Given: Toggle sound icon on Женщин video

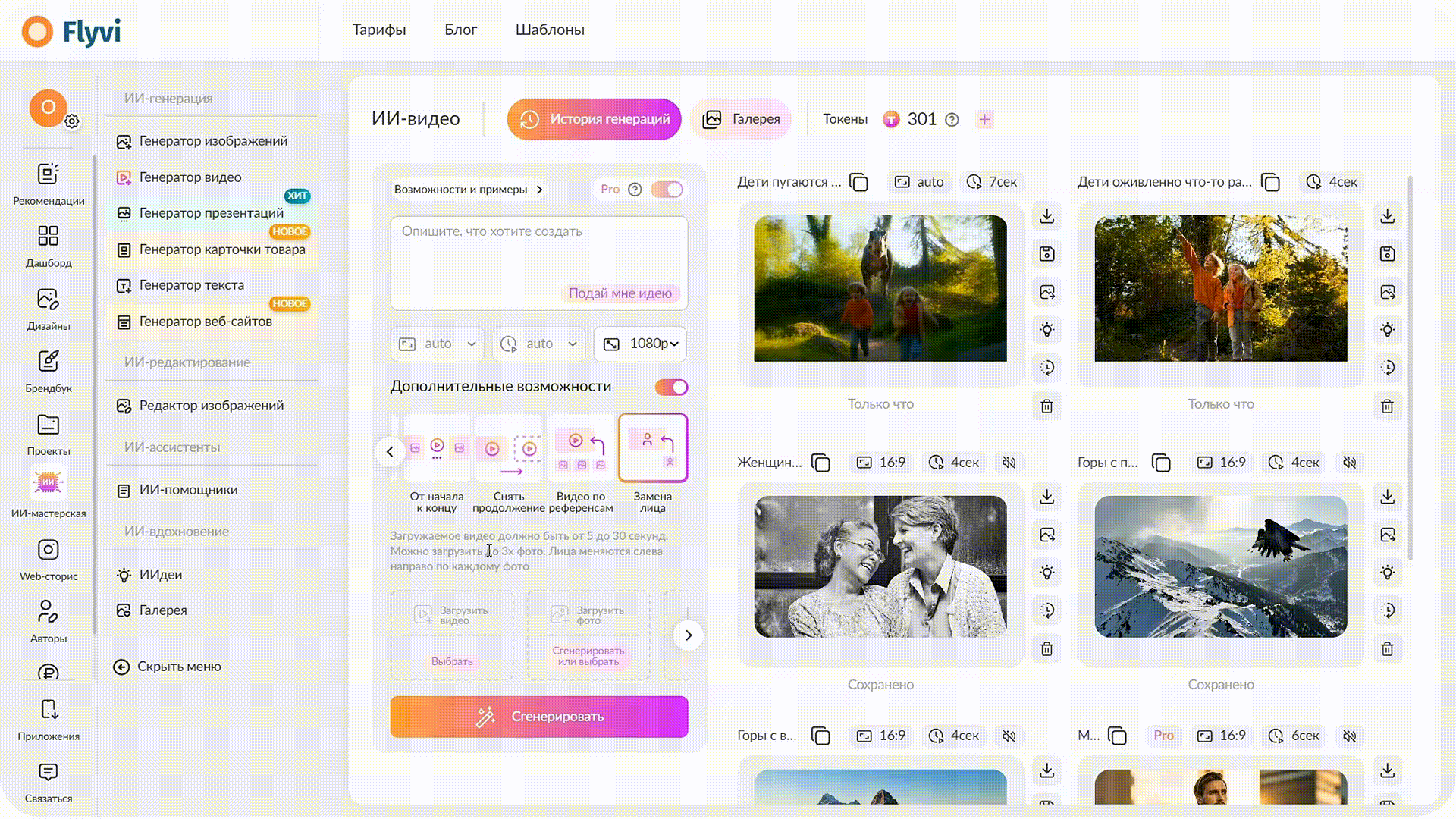Looking at the screenshot, I should pyautogui.click(x=1009, y=463).
